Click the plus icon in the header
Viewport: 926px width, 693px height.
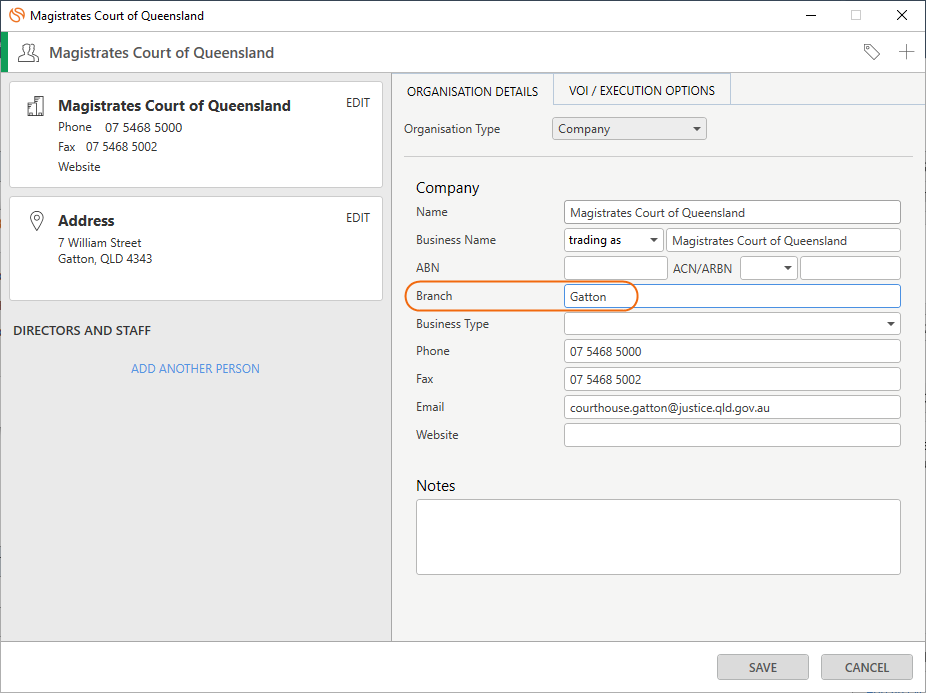[x=907, y=52]
